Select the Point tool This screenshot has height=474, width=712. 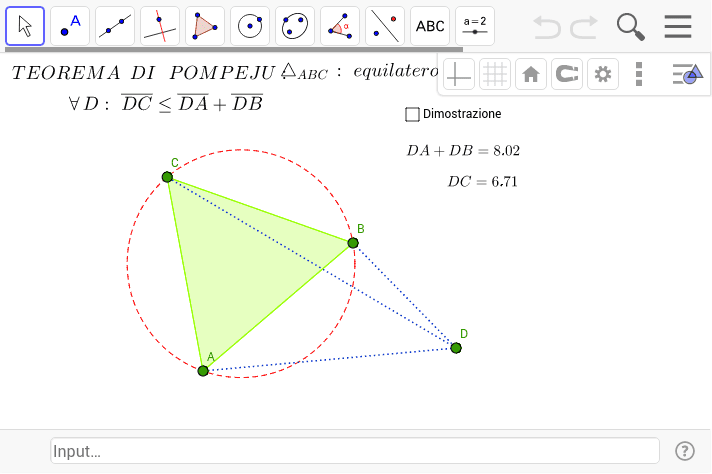(70, 26)
